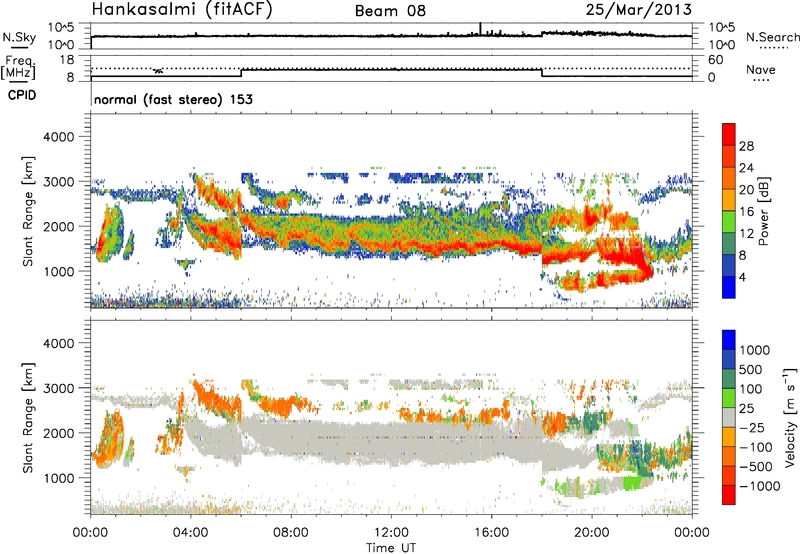Click the red bottom of the velocity colorbar
This screenshot has height=554, width=800.
point(729,495)
